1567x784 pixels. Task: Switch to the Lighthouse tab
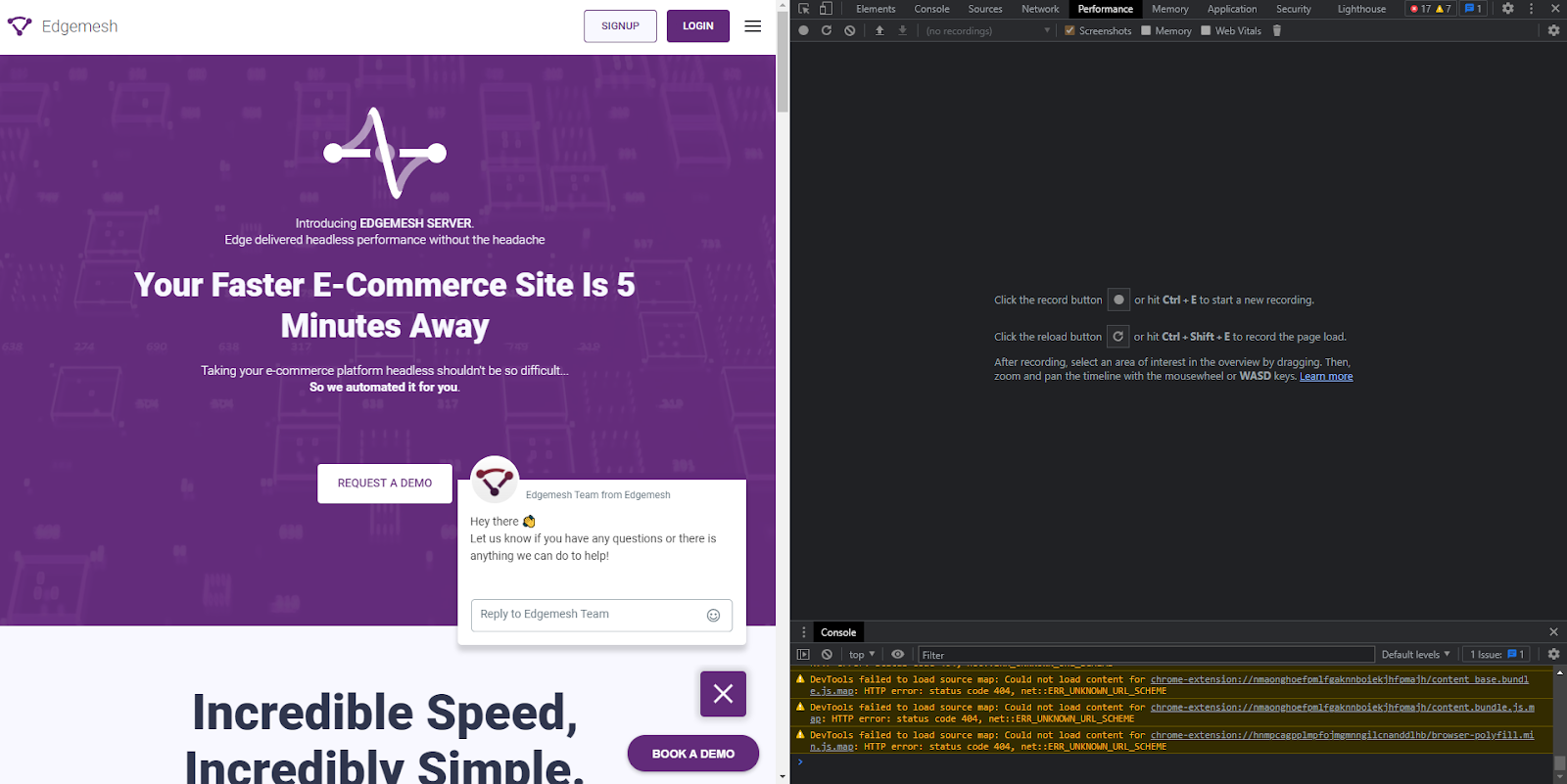coord(1361,9)
